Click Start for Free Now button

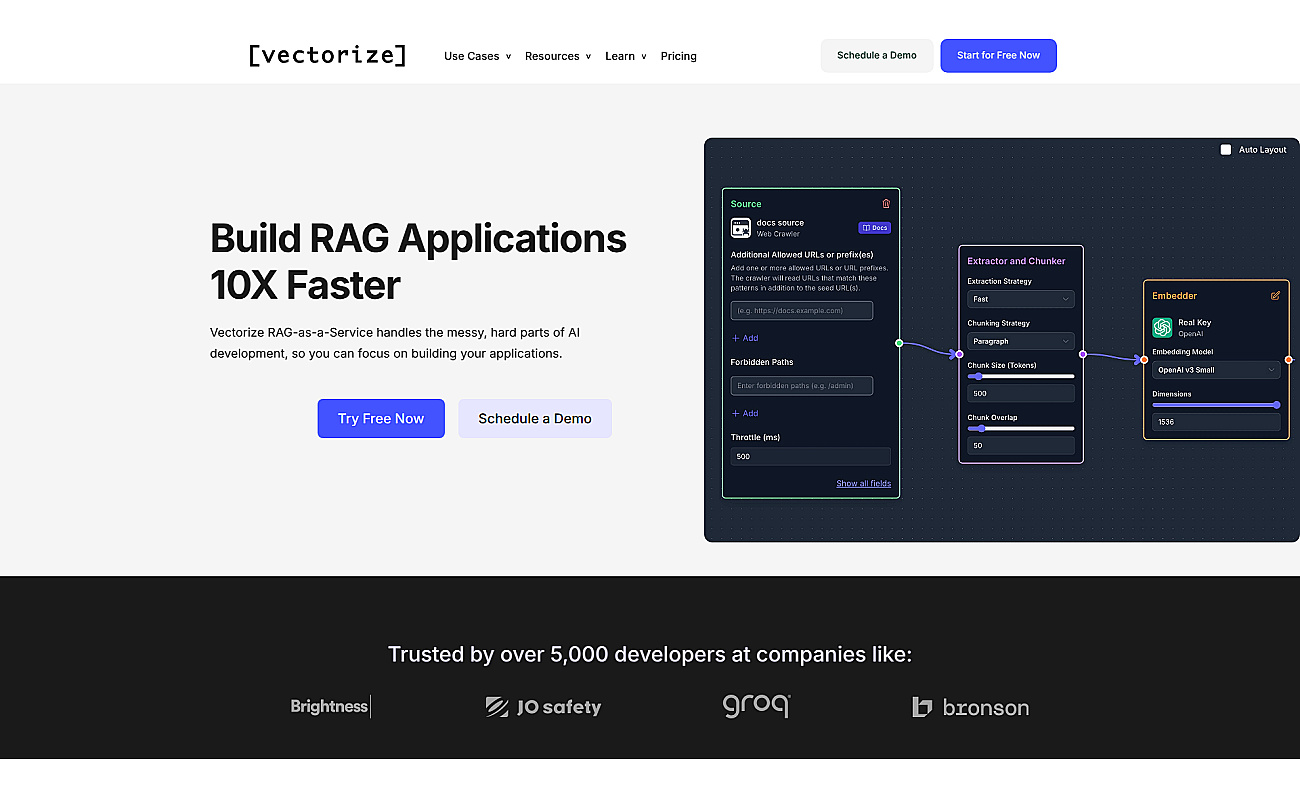coord(998,55)
